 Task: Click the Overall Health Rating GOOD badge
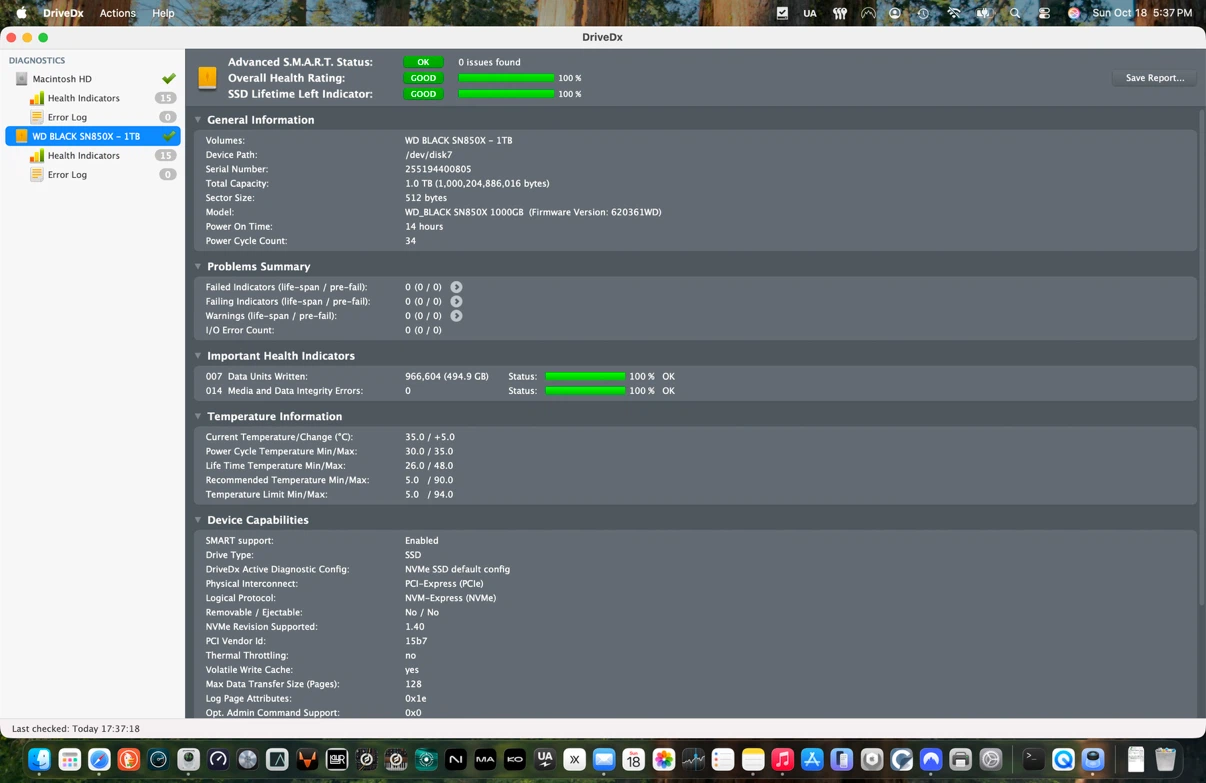click(x=423, y=78)
